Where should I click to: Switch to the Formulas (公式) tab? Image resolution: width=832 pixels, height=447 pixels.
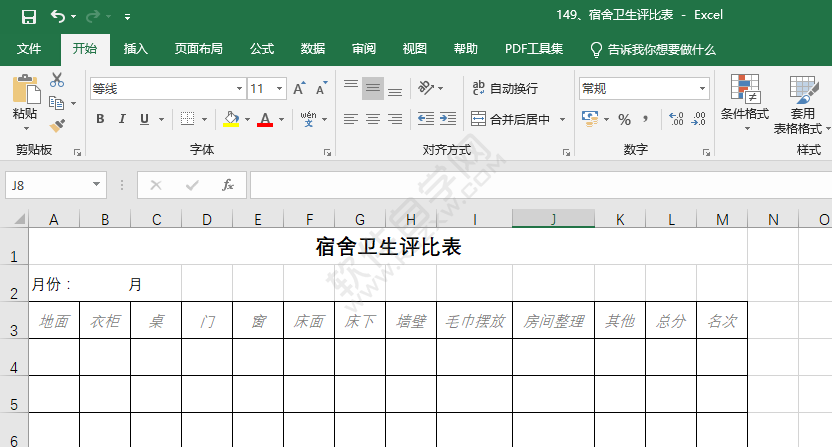(x=262, y=49)
